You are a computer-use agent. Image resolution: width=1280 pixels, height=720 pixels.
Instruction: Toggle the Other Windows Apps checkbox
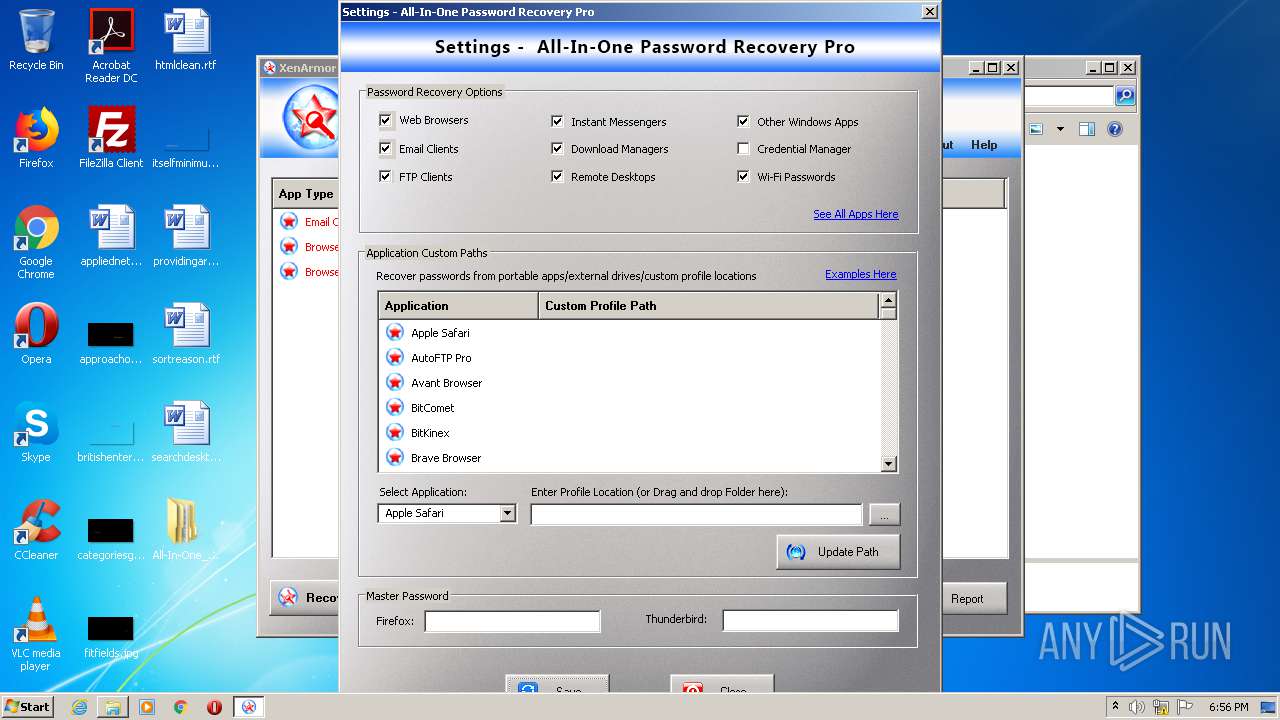coord(743,121)
